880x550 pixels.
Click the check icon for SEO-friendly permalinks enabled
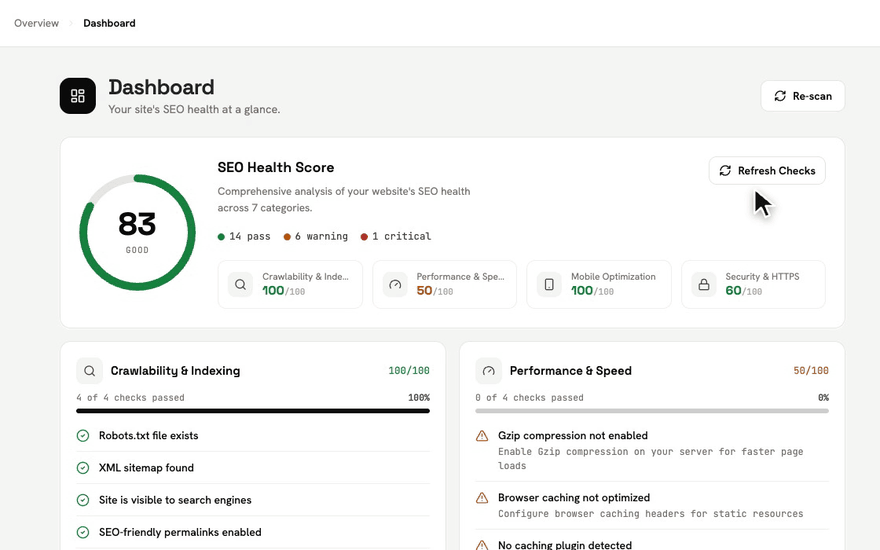pyautogui.click(x=82, y=532)
